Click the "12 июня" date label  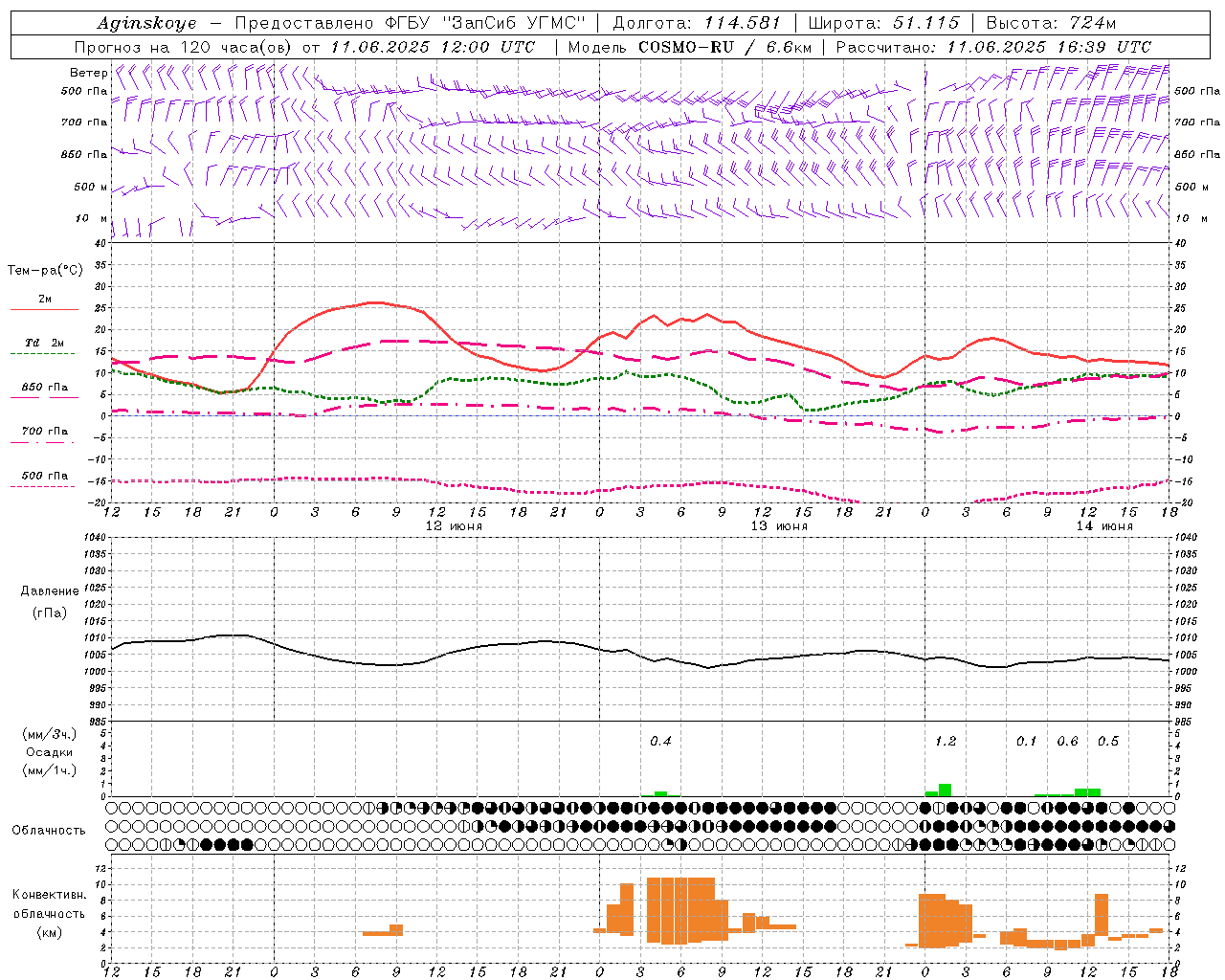[454, 526]
